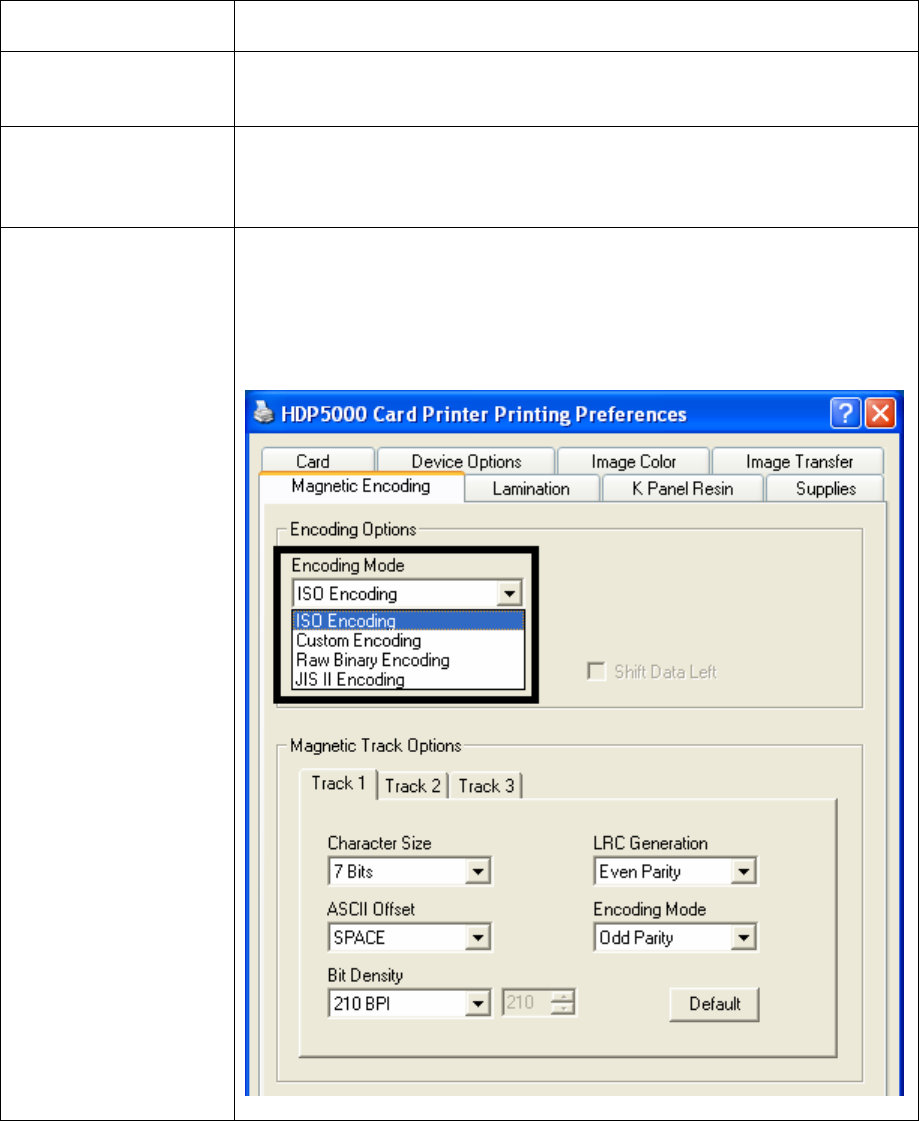The image size is (919, 1121).
Task: Switch to the Supplies tab
Action: tap(825, 488)
